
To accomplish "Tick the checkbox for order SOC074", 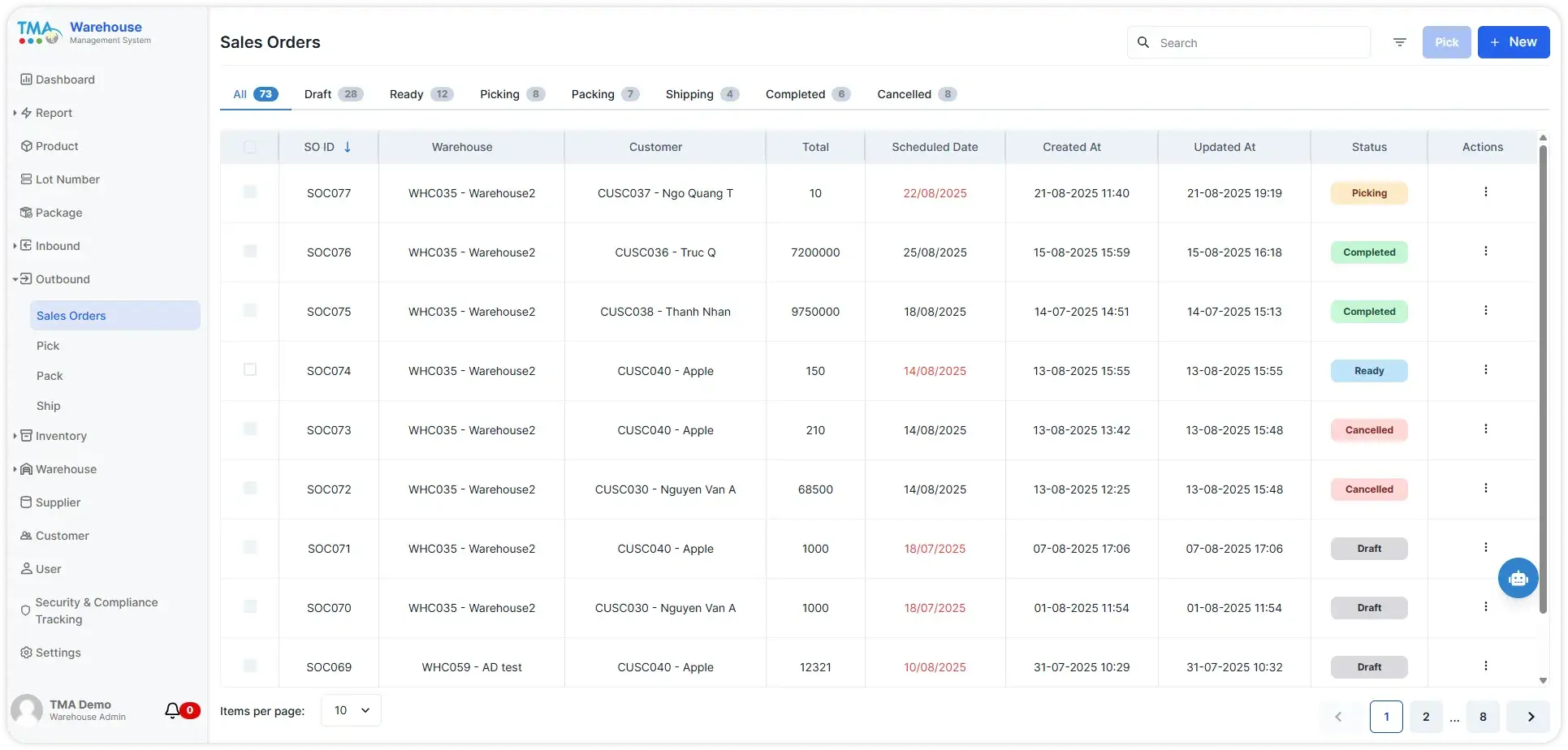I will [250, 370].
